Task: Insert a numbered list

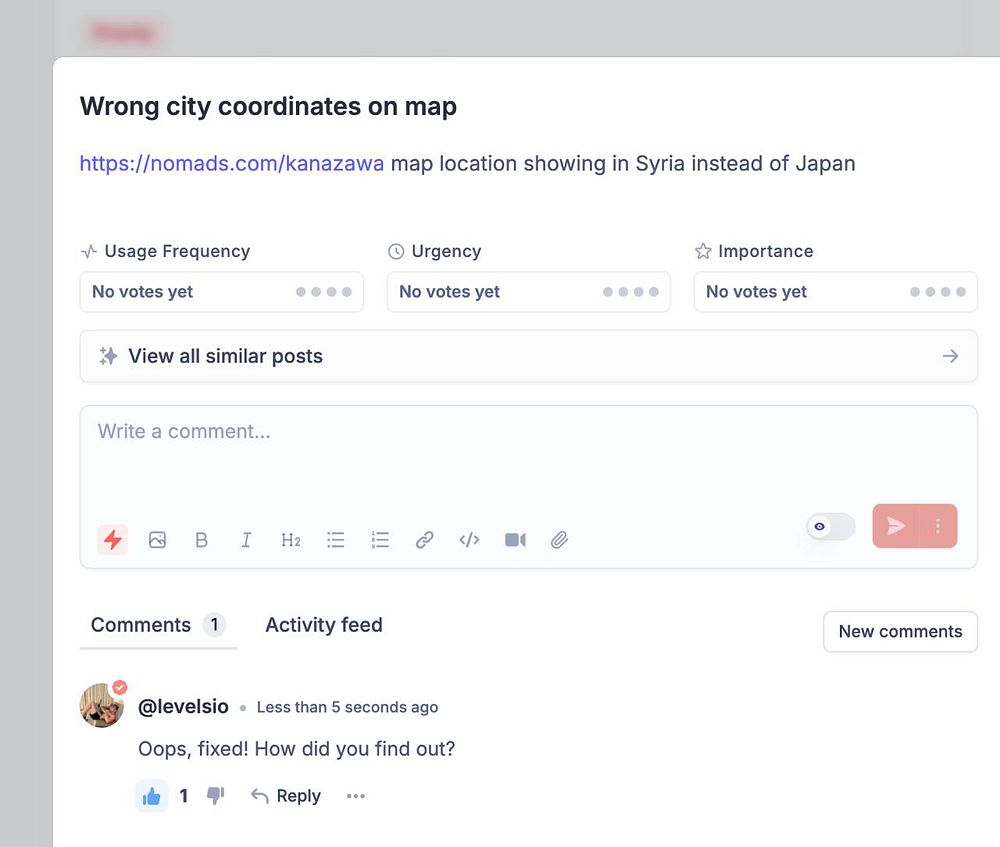Action: pos(380,540)
